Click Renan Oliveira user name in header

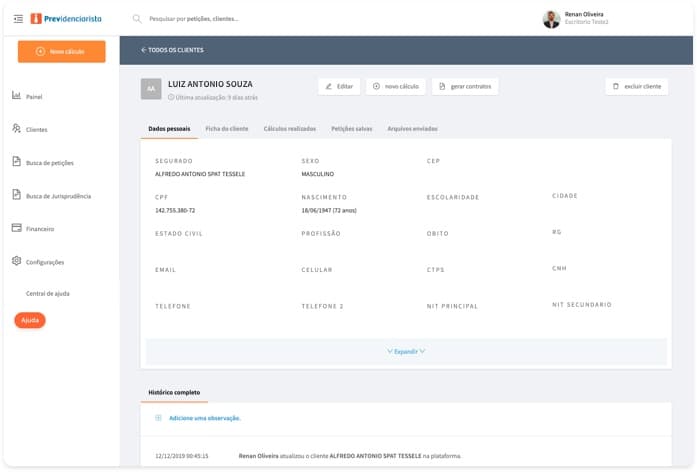[x=584, y=14]
